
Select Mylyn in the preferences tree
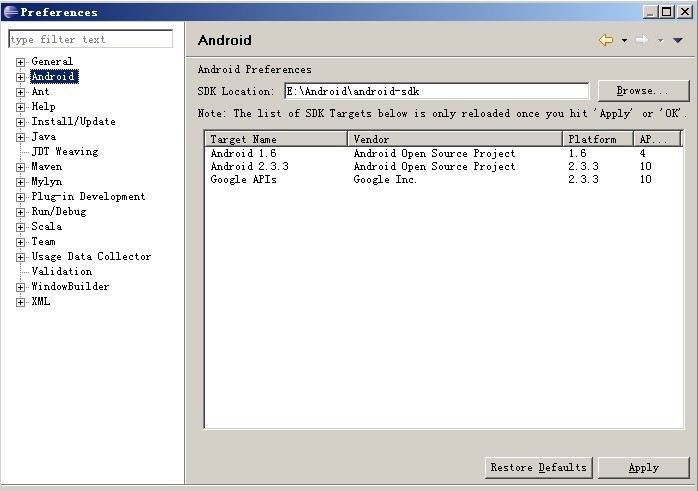(47, 182)
